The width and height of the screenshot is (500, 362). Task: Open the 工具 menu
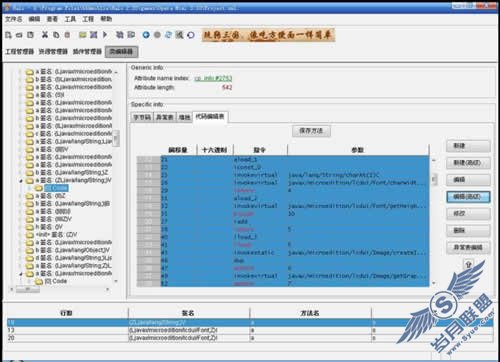[70, 19]
